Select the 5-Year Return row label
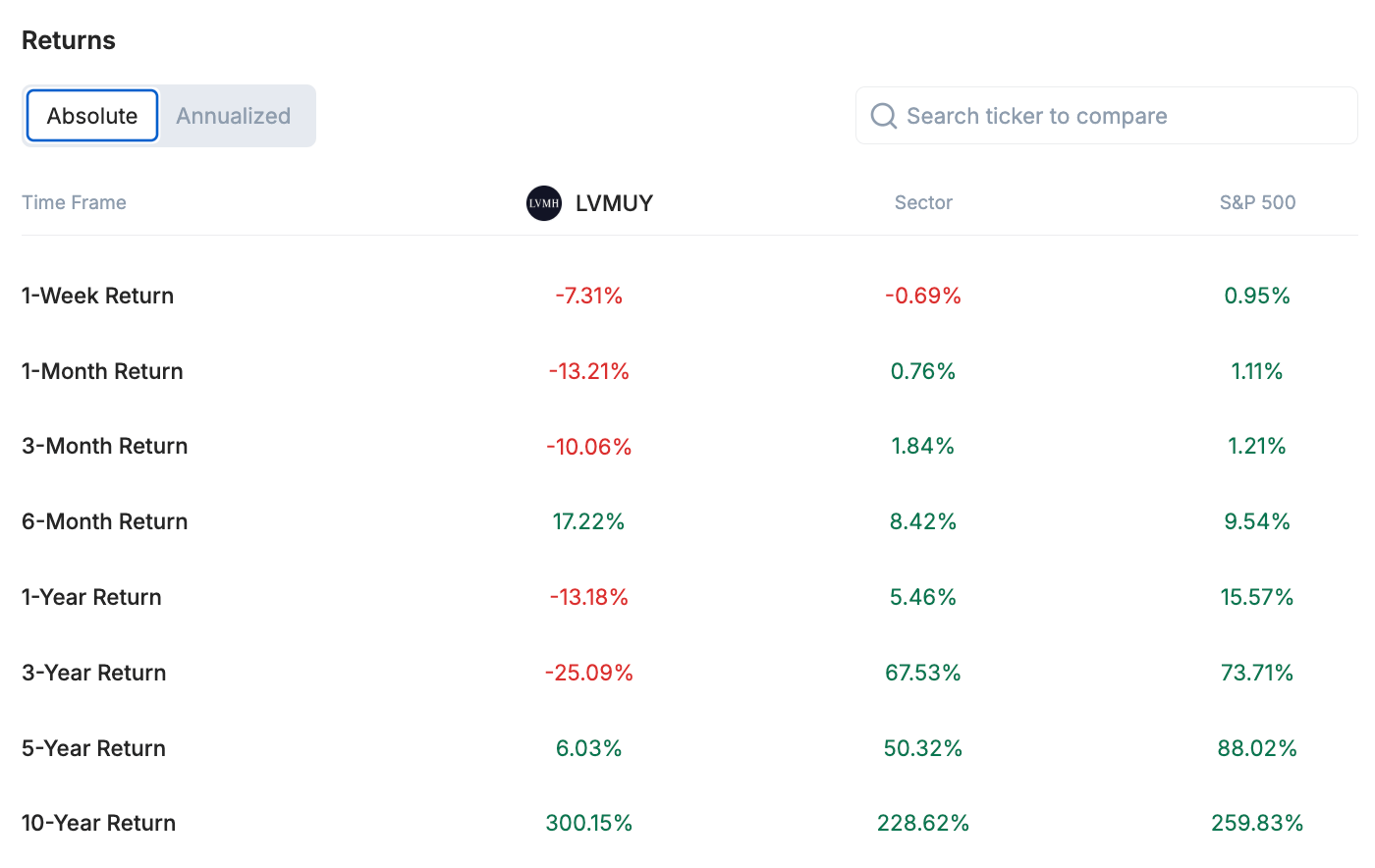The width and height of the screenshot is (1375, 868). click(93, 748)
